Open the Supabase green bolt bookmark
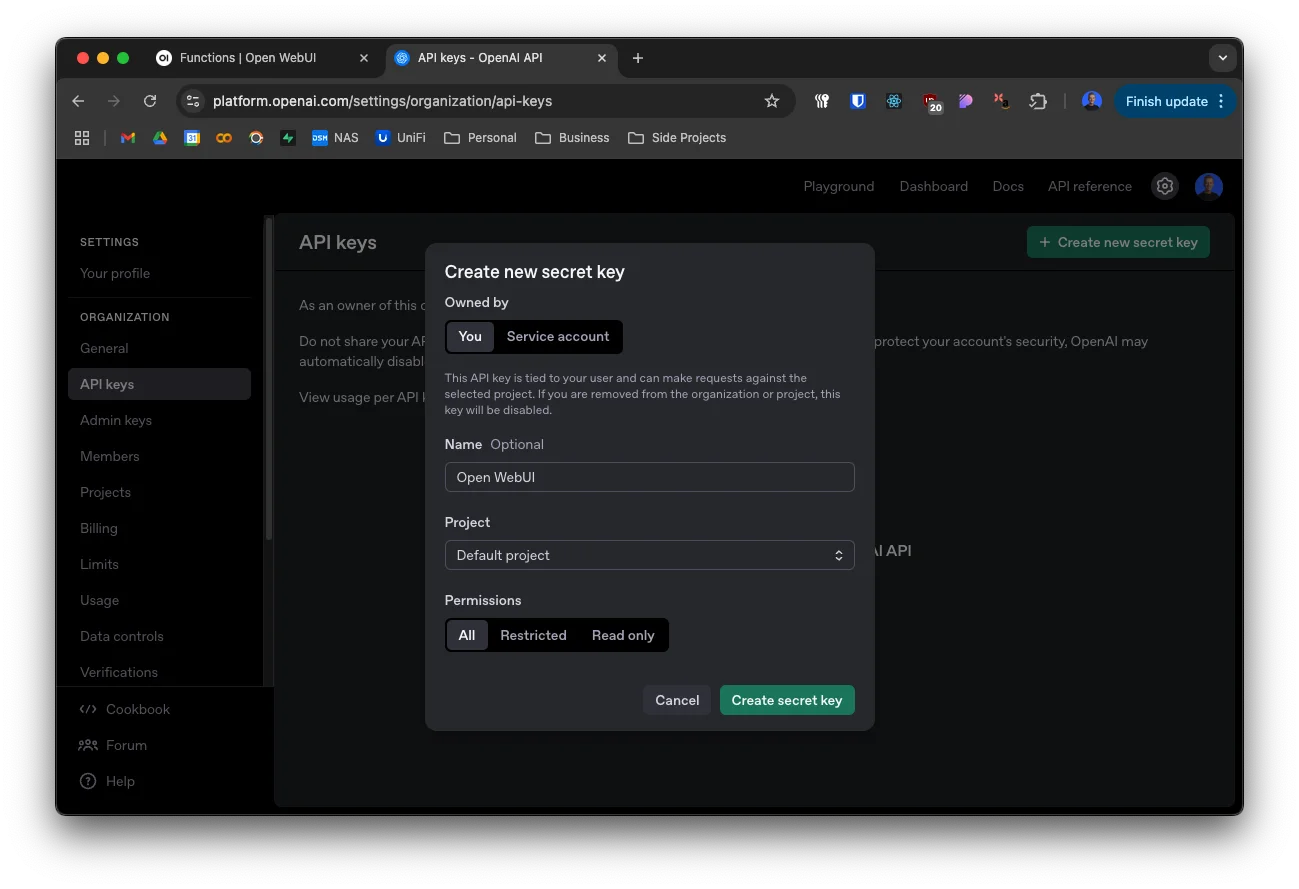The width and height of the screenshot is (1299, 889). tap(288, 138)
